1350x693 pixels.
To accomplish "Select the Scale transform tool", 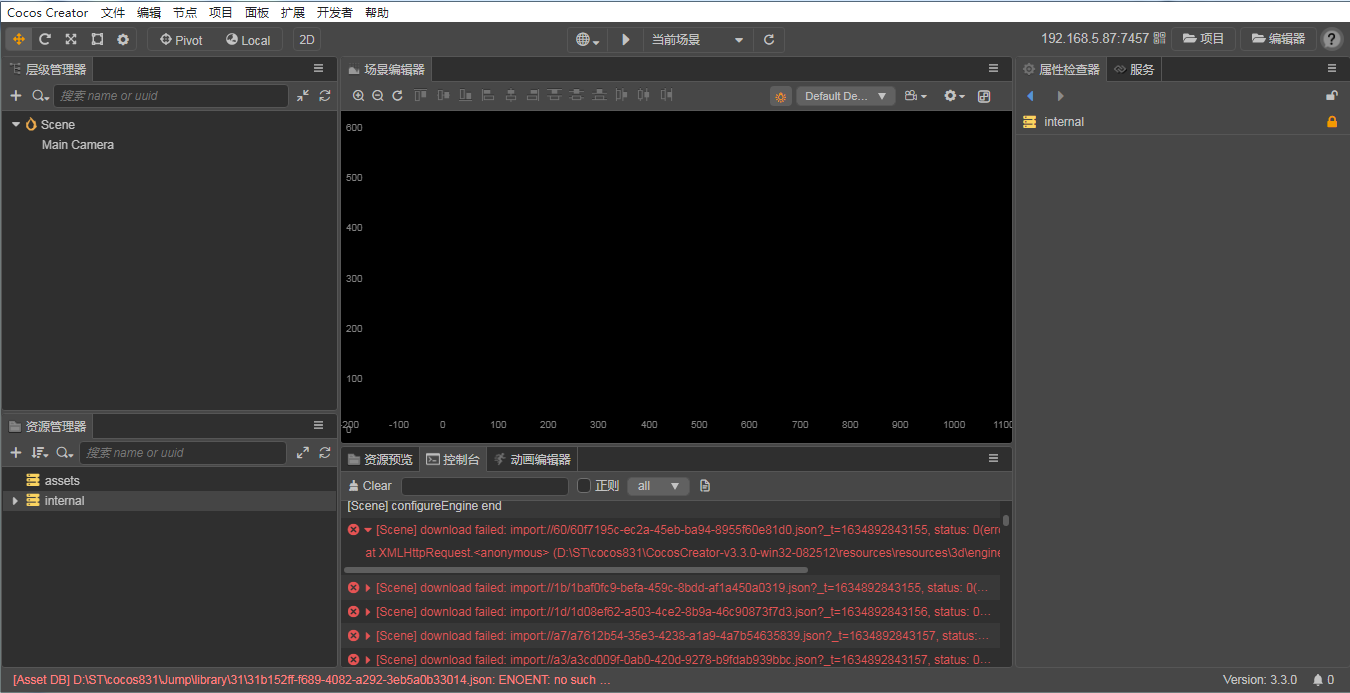I will tap(71, 39).
